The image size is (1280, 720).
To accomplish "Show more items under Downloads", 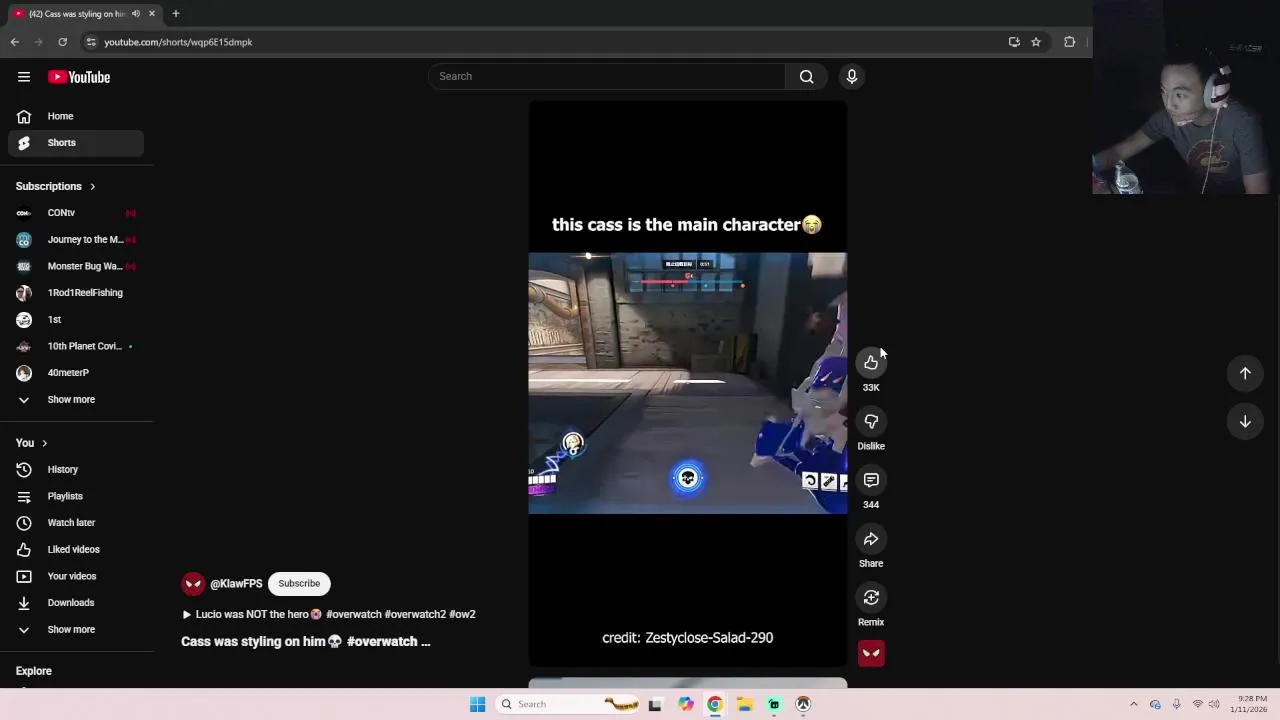I will click(76, 629).
